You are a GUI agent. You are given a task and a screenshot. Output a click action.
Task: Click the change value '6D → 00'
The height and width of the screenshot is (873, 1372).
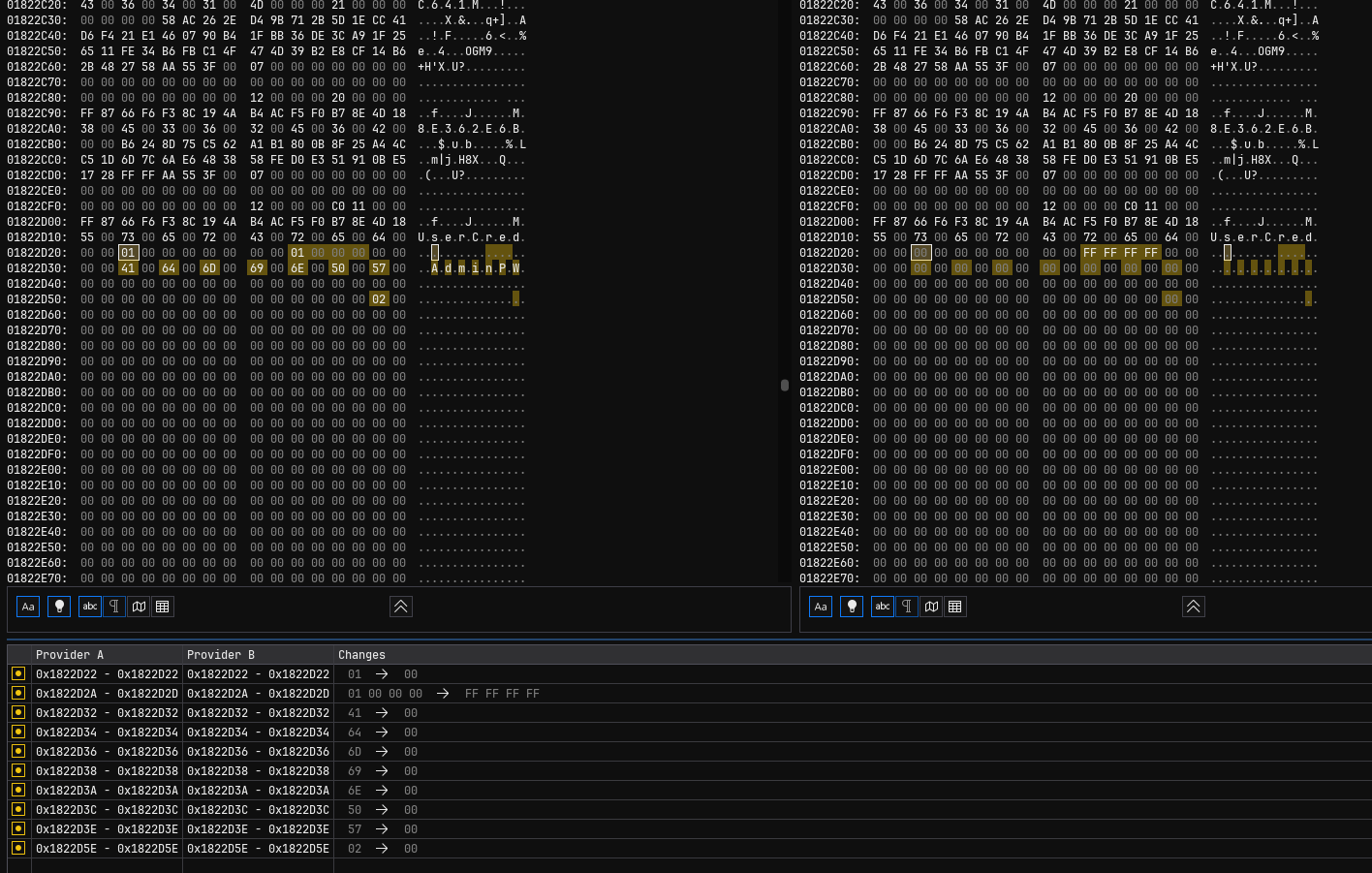coord(383,752)
